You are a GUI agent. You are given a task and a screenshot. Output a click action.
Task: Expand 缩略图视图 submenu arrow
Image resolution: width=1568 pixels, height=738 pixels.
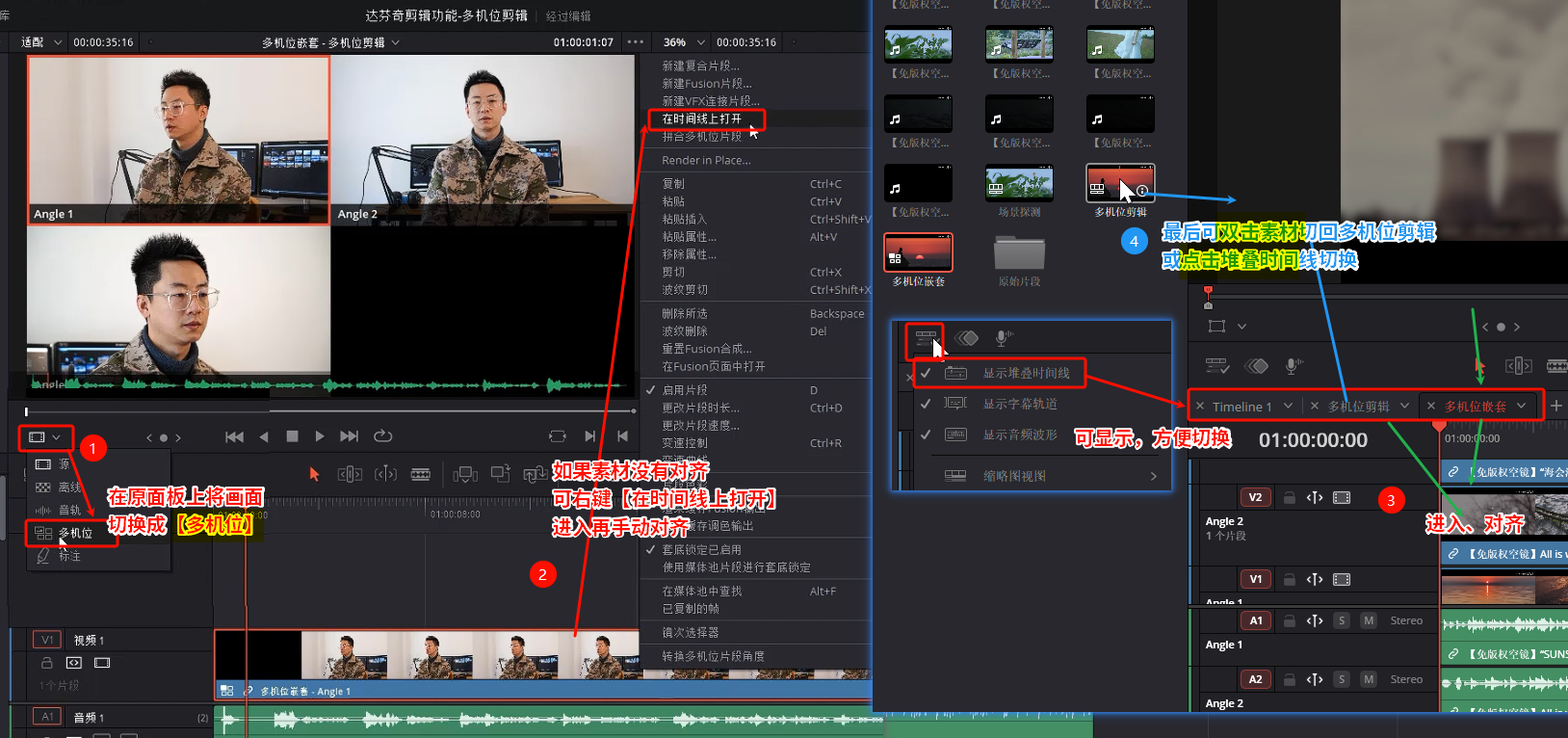1154,476
